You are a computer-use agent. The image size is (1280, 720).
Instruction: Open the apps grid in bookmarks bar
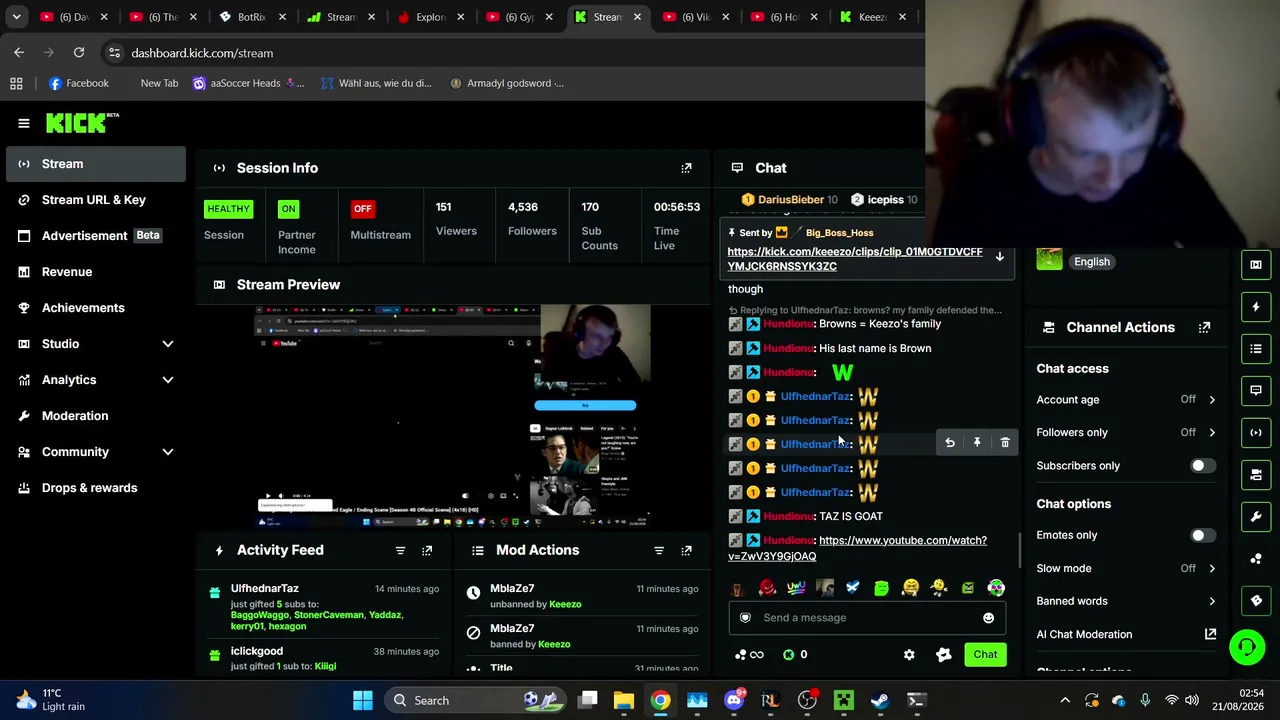coord(16,83)
